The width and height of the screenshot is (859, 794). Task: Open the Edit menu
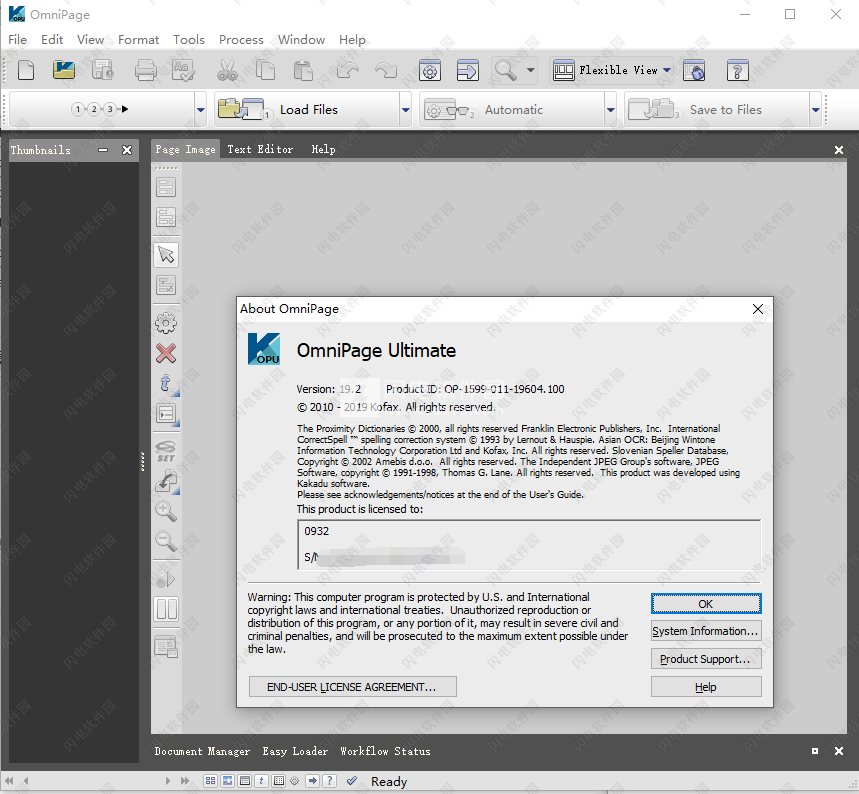52,39
